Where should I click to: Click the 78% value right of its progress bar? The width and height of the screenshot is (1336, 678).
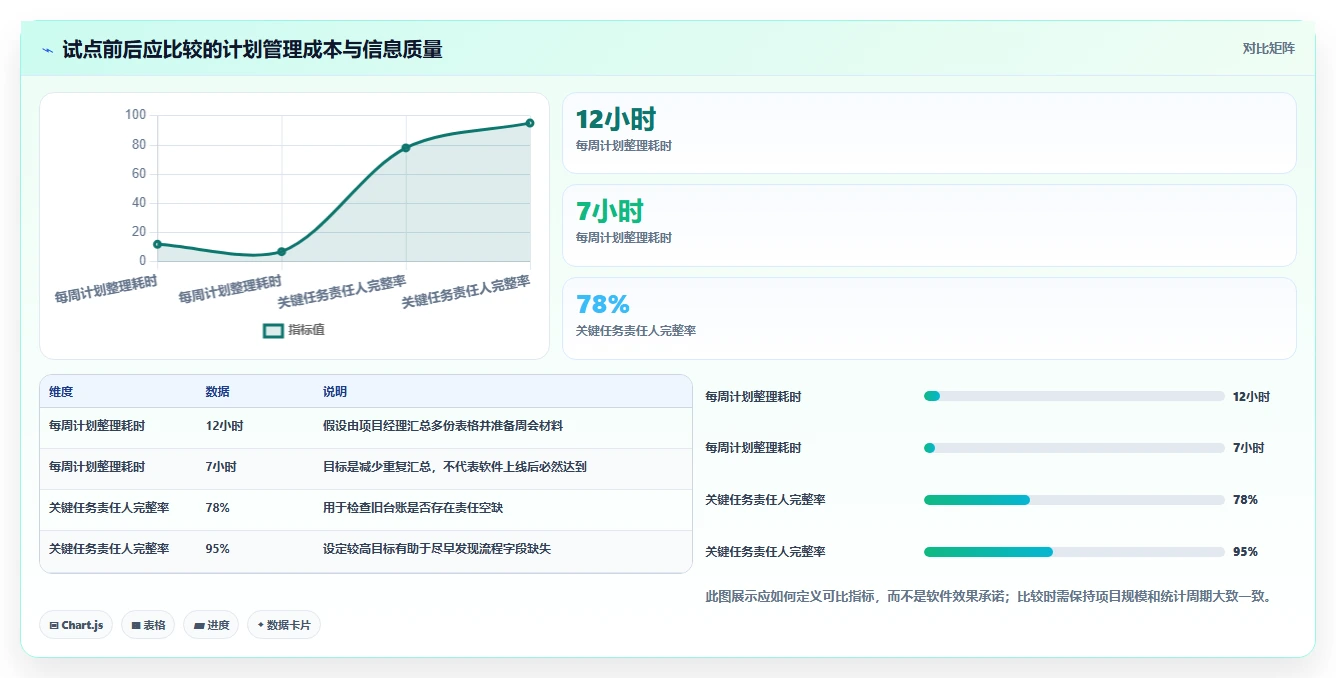[x=1245, y=500]
